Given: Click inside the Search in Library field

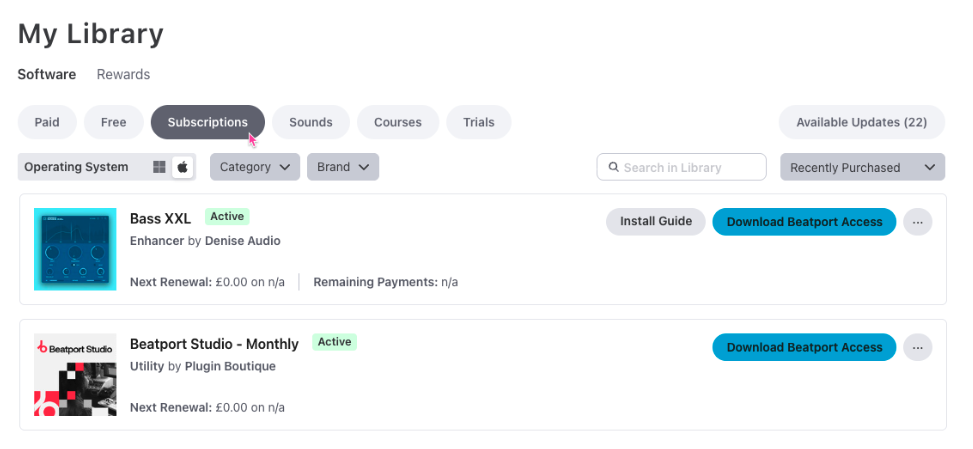Looking at the screenshot, I should pyautogui.click(x=690, y=168).
